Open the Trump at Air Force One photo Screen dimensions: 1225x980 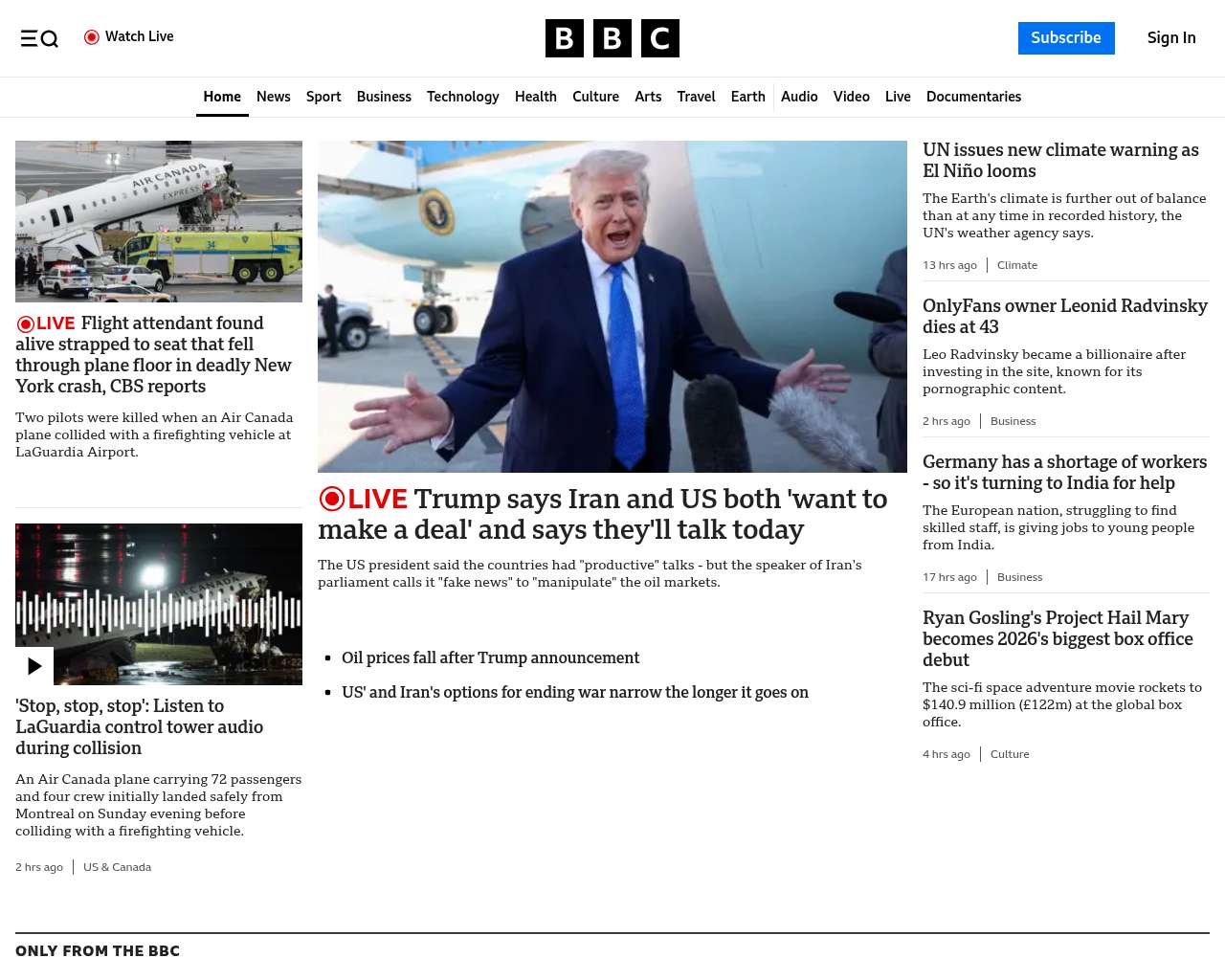click(x=612, y=306)
